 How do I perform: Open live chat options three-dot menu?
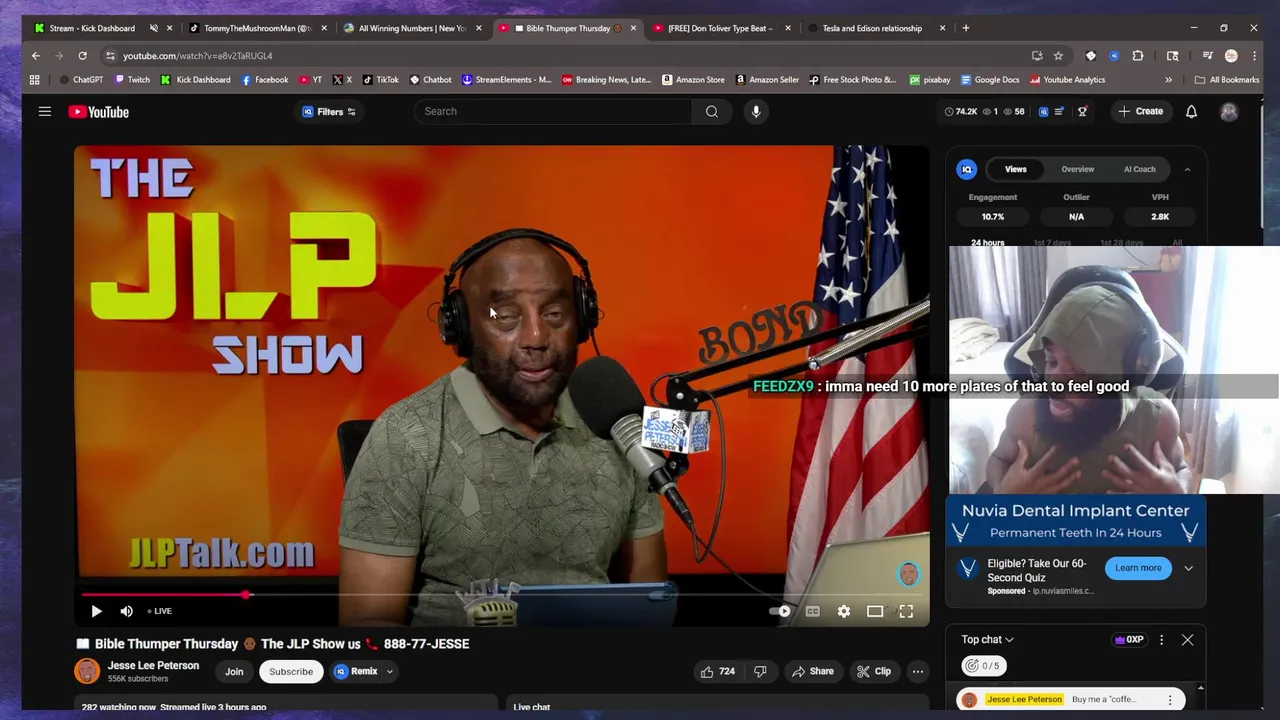click(x=1161, y=640)
